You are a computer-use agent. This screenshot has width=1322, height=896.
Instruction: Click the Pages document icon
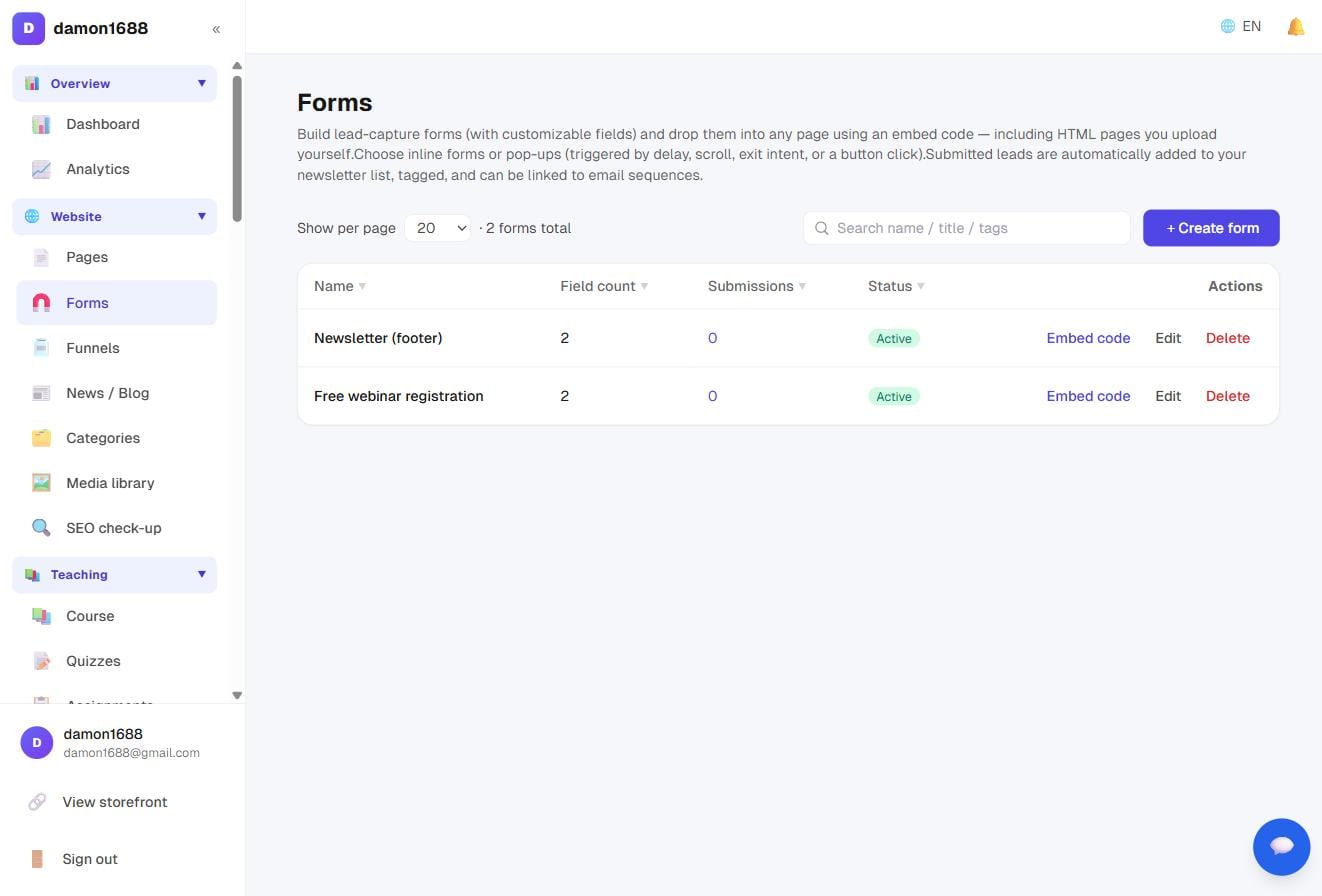point(41,257)
